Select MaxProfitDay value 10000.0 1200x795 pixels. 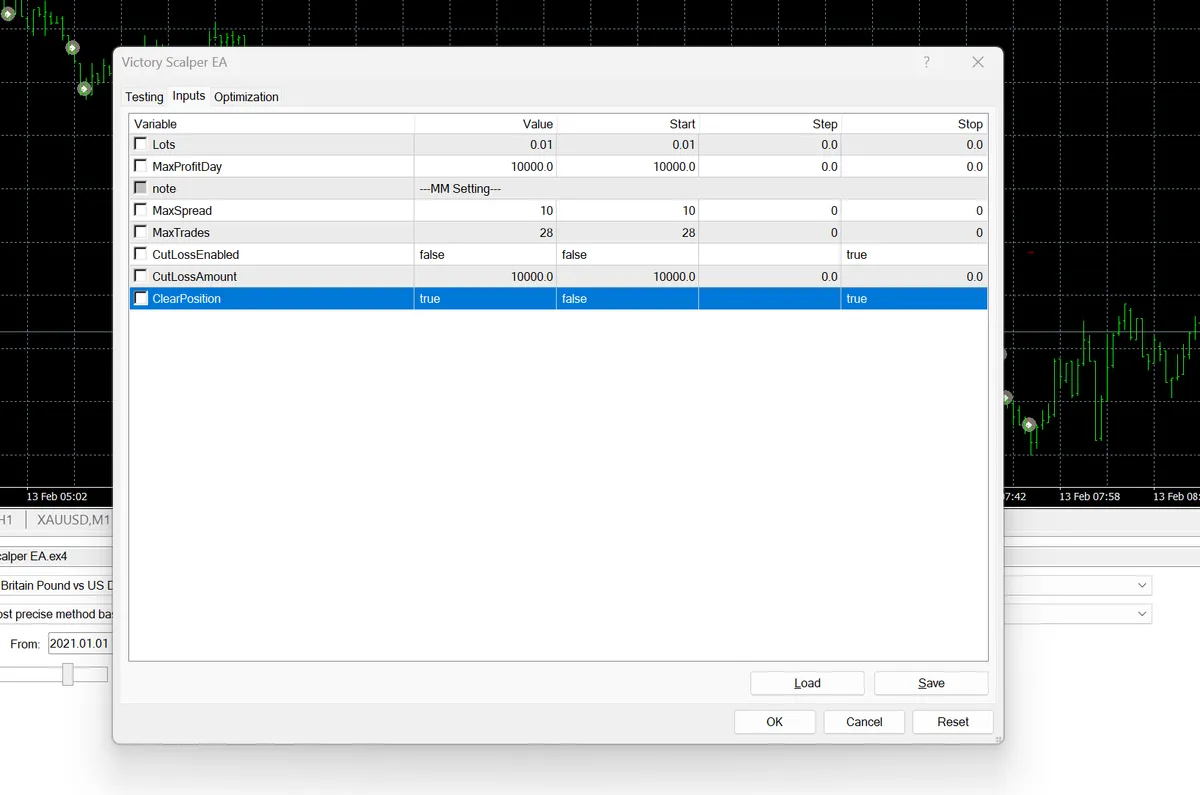click(485, 167)
